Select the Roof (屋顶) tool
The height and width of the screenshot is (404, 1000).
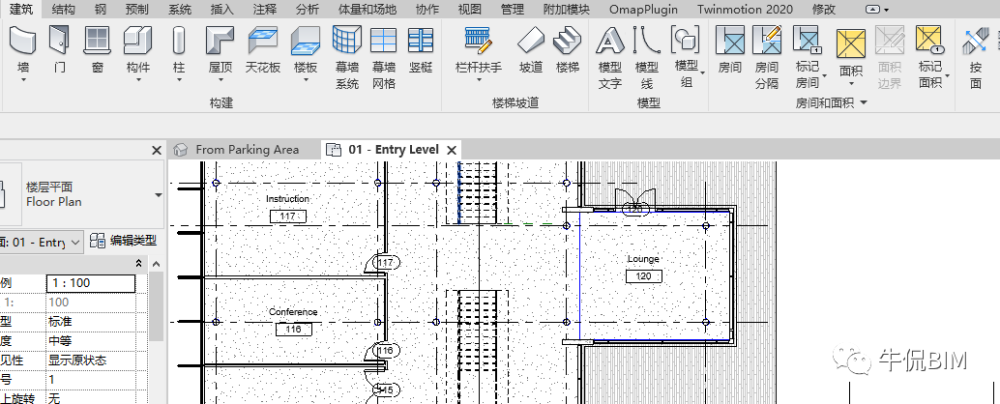tap(220, 50)
